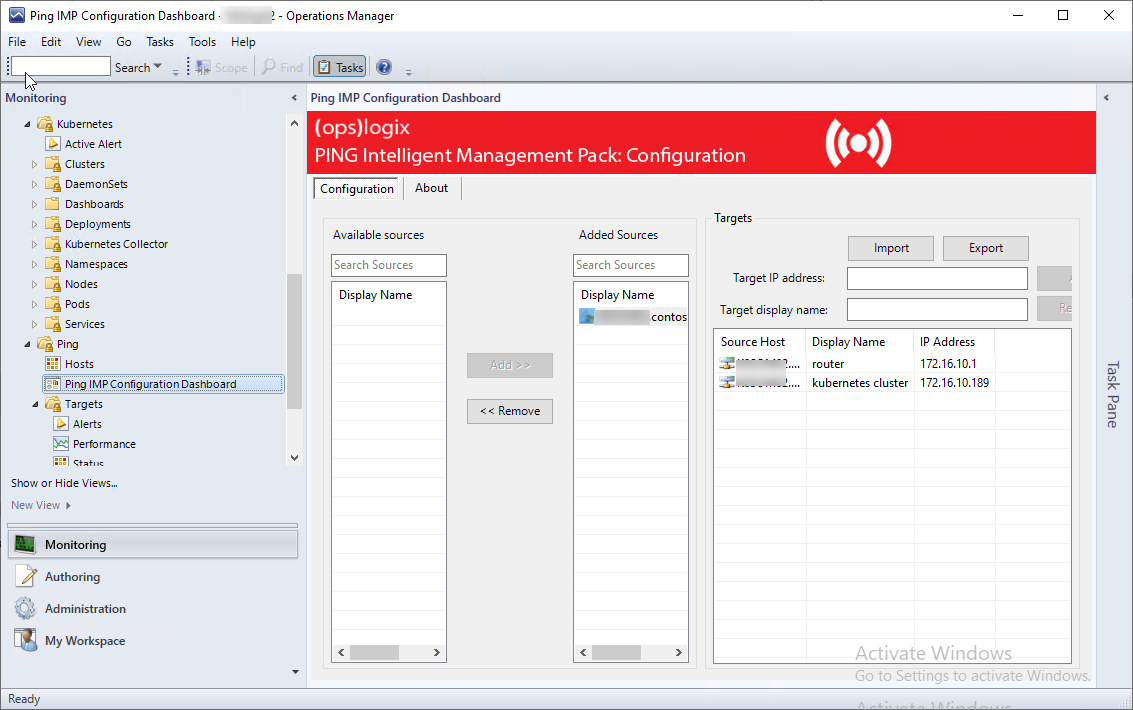Screen dimensions: 1133x710
Task: Expand the DaemonSets tree node
Action: tap(34, 184)
